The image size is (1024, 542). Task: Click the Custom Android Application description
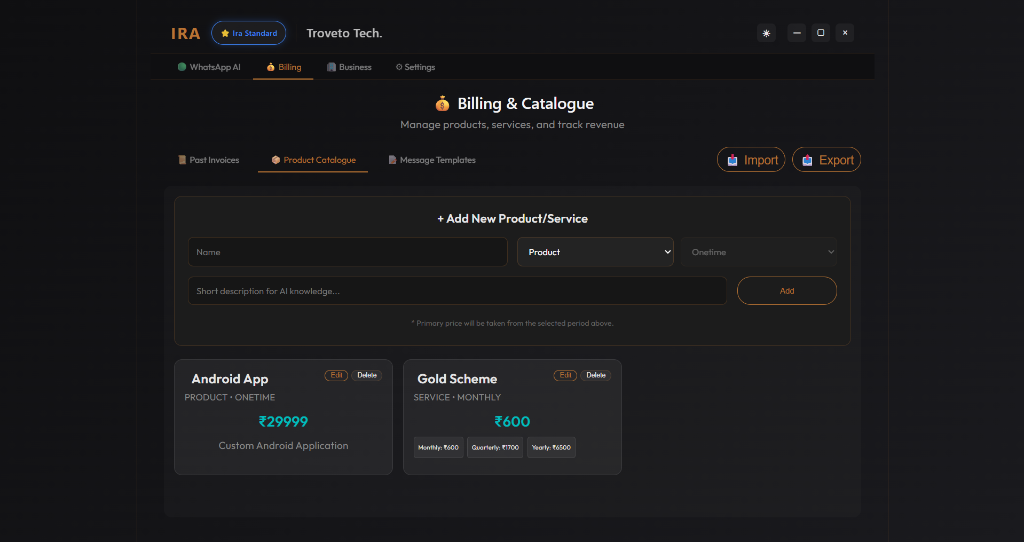[283, 445]
